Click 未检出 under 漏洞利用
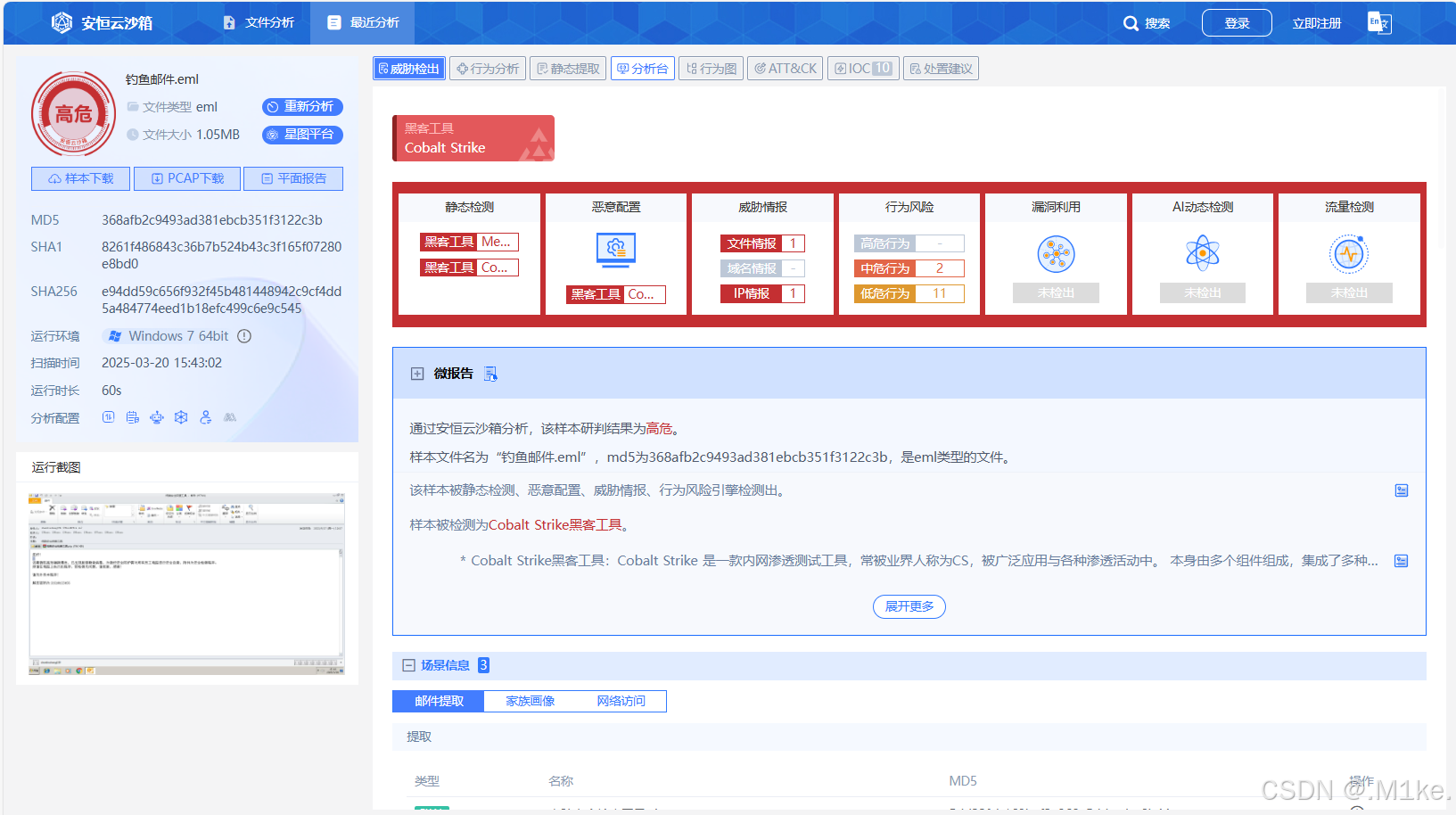The image size is (1456, 815). pos(1057,293)
